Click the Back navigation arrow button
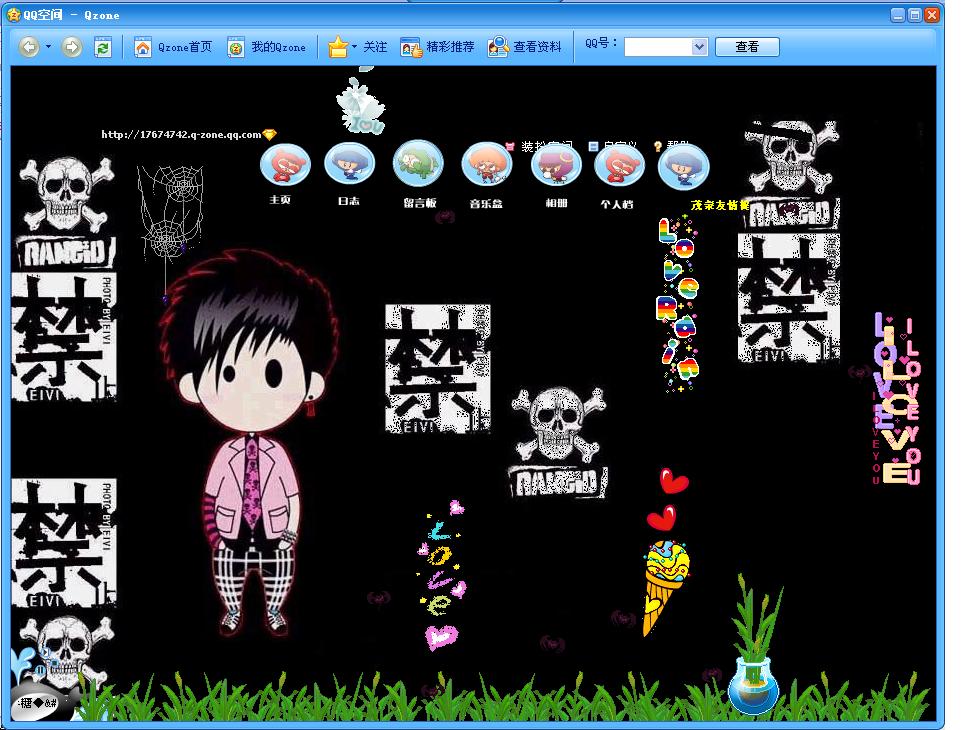 29,47
